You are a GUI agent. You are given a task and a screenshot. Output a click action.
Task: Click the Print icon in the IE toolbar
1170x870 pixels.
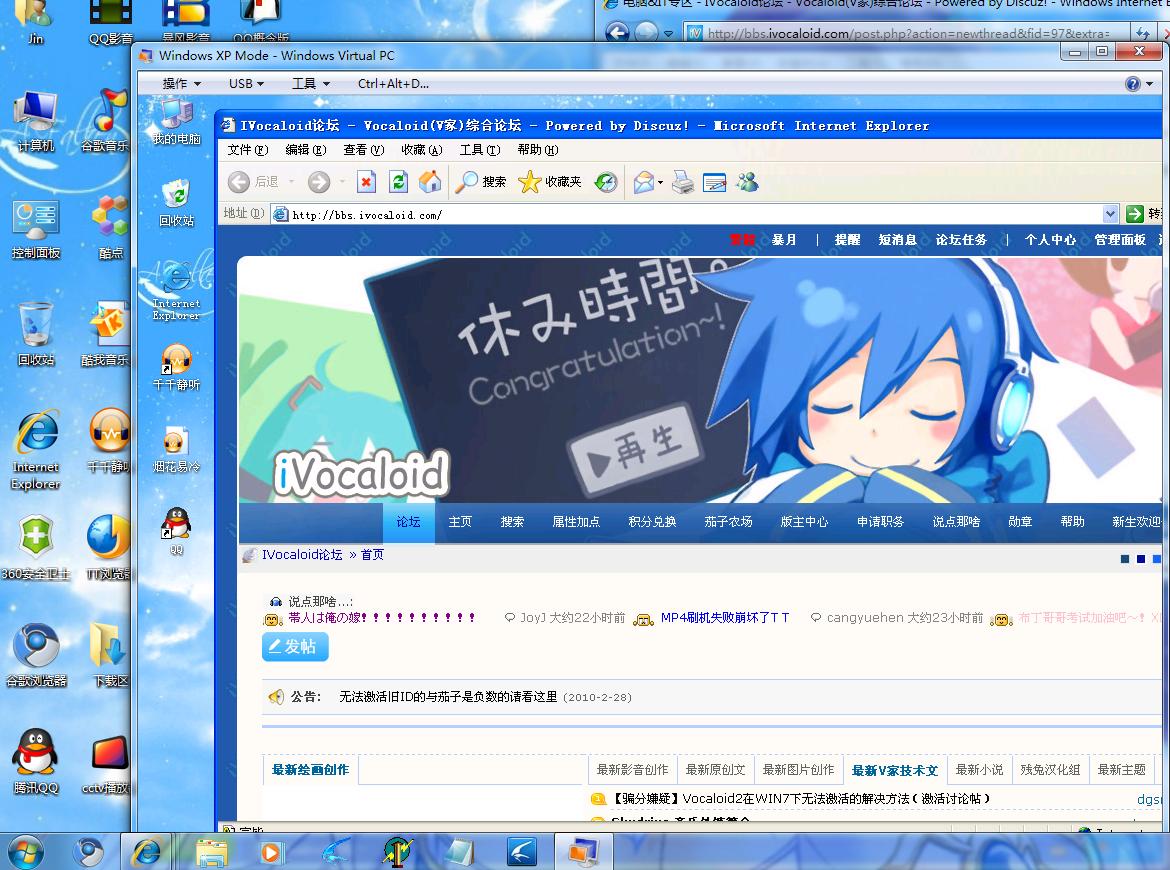pyautogui.click(x=683, y=181)
